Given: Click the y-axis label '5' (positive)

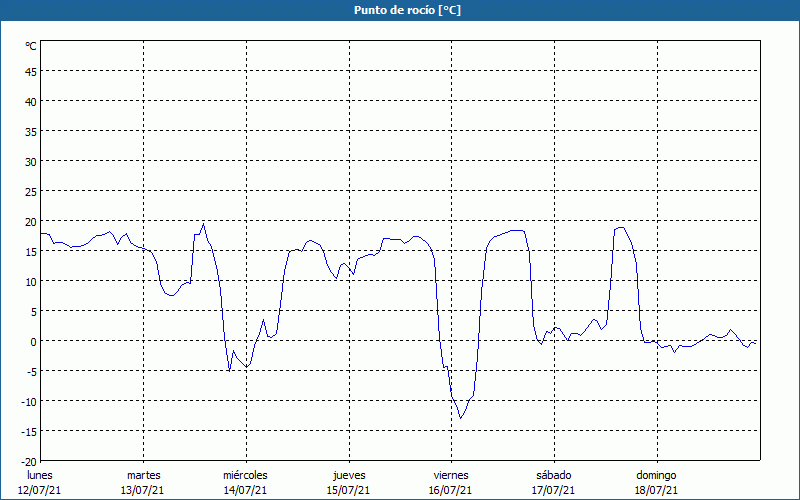Looking at the screenshot, I should [34, 312].
